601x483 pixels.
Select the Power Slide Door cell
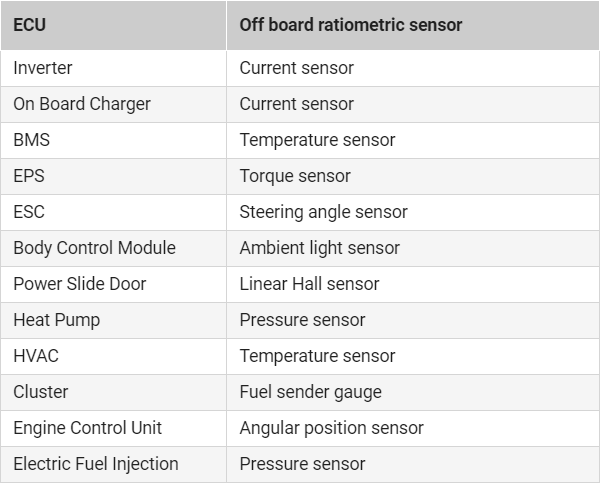point(80,284)
